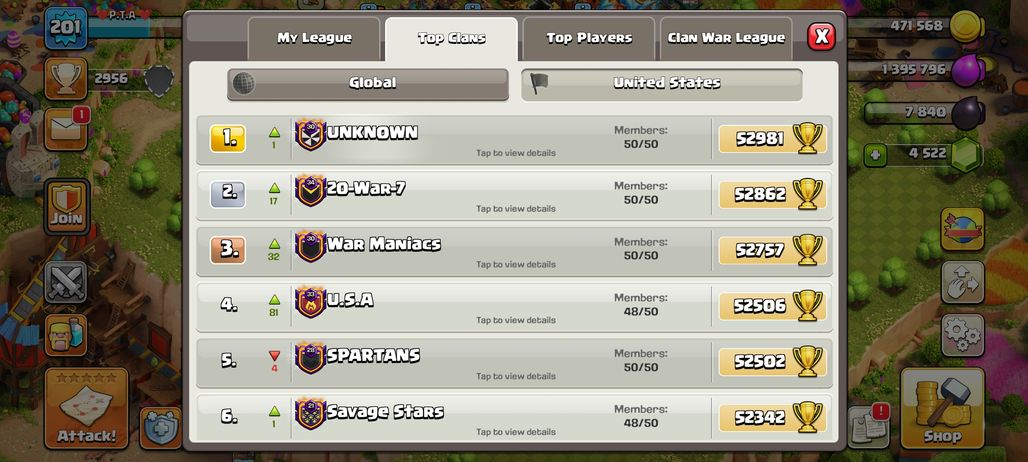Open the Shop with hammer icon
Viewport: 1028px width, 462px height.
click(942, 408)
